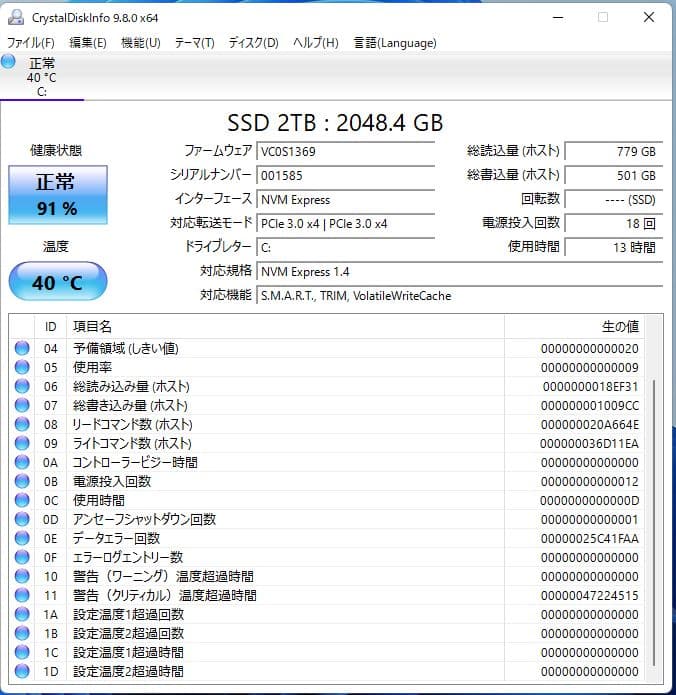Click status orb for row 0C 使用時間
The image size is (676, 695).
[x=22, y=500]
